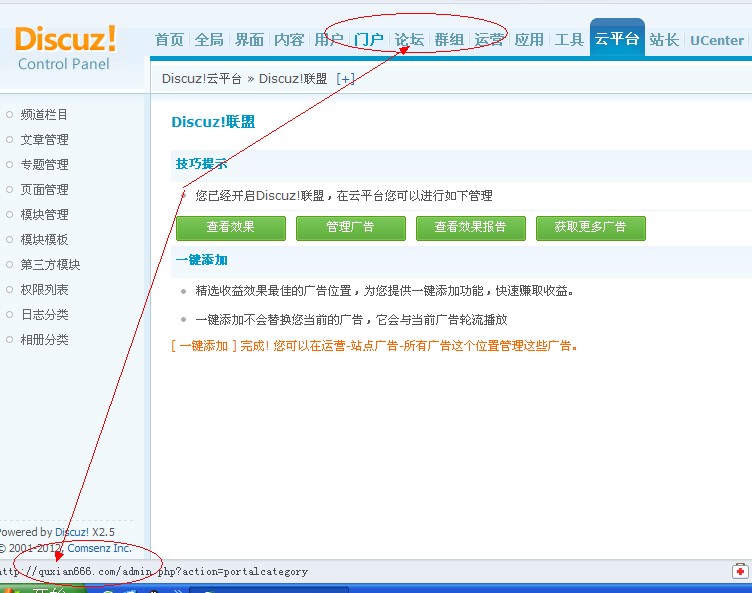The height and width of the screenshot is (593, 752).
Task: Select the active 云平台 tab
Action: [617, 38]
